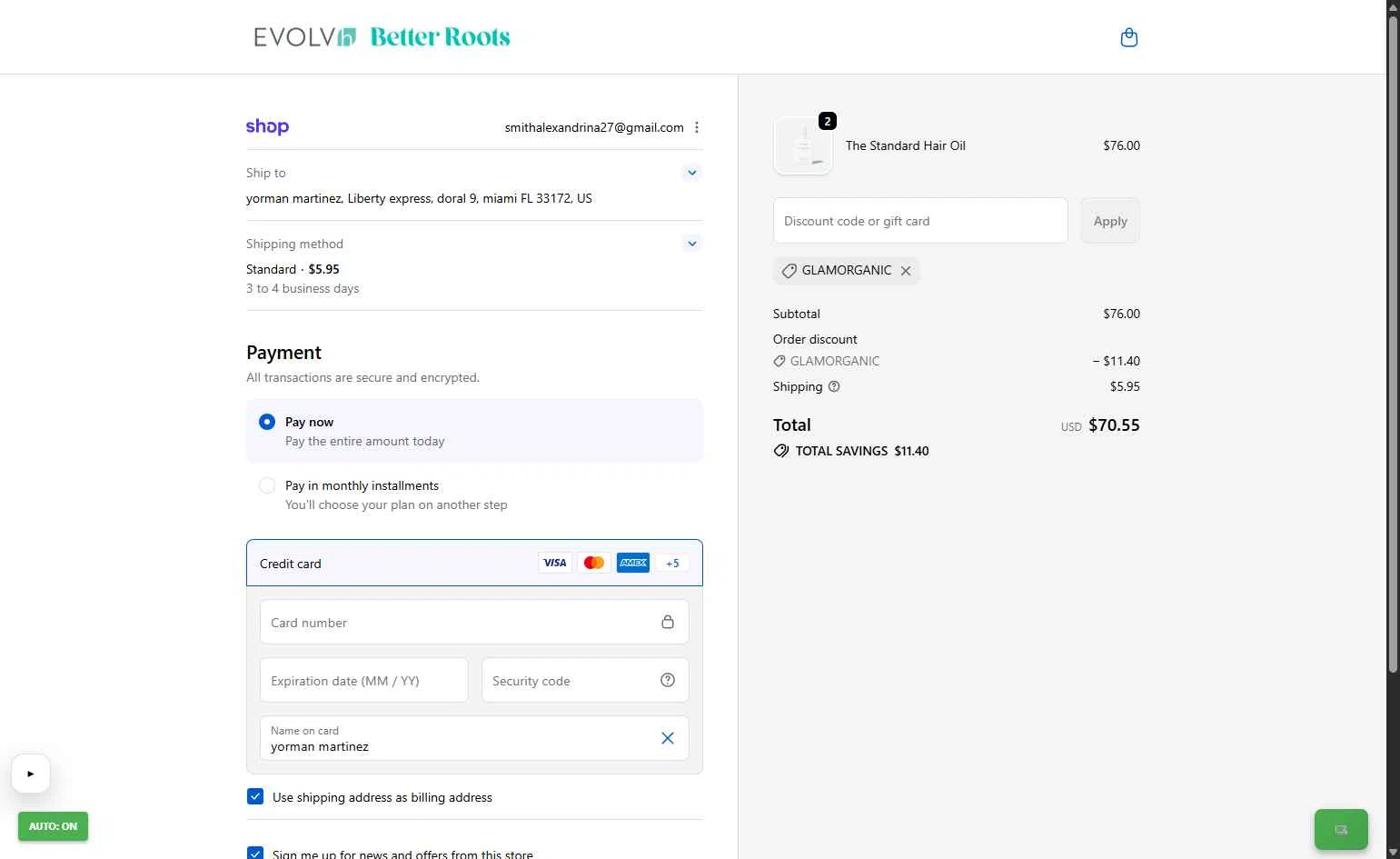Click the '3 to 4 business days' text
The image size is (1400, 859).
tap(303, 288)
